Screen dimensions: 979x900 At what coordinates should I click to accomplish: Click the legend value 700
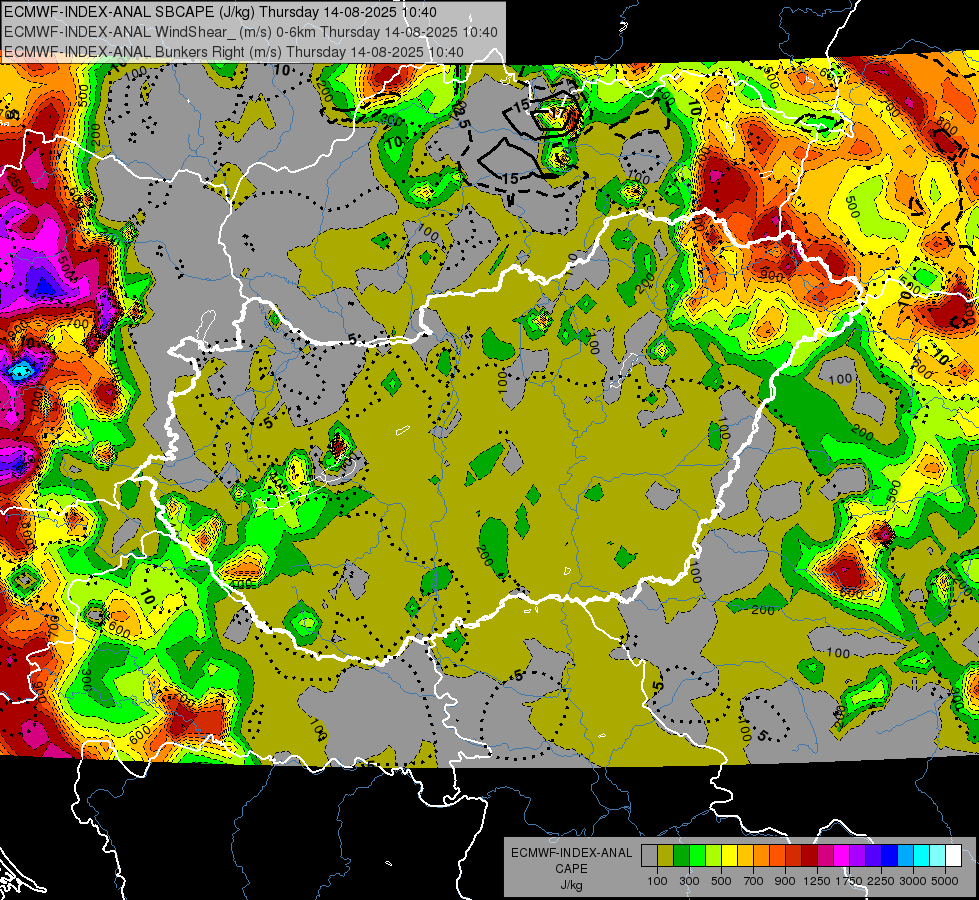coord(754,881)
